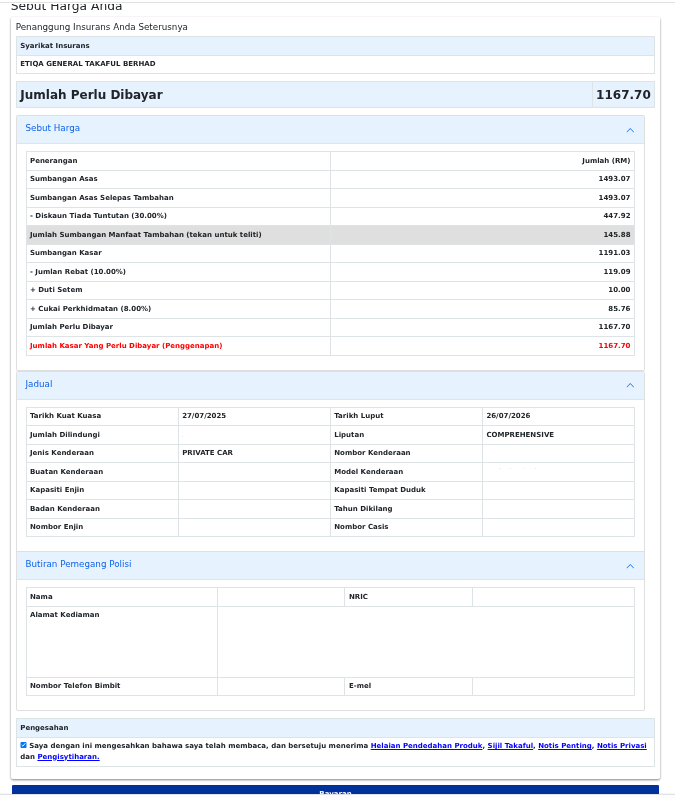Click the Nombor Casis label
Viewport: 675px width, 798px height.
click(x=361, y=527)
